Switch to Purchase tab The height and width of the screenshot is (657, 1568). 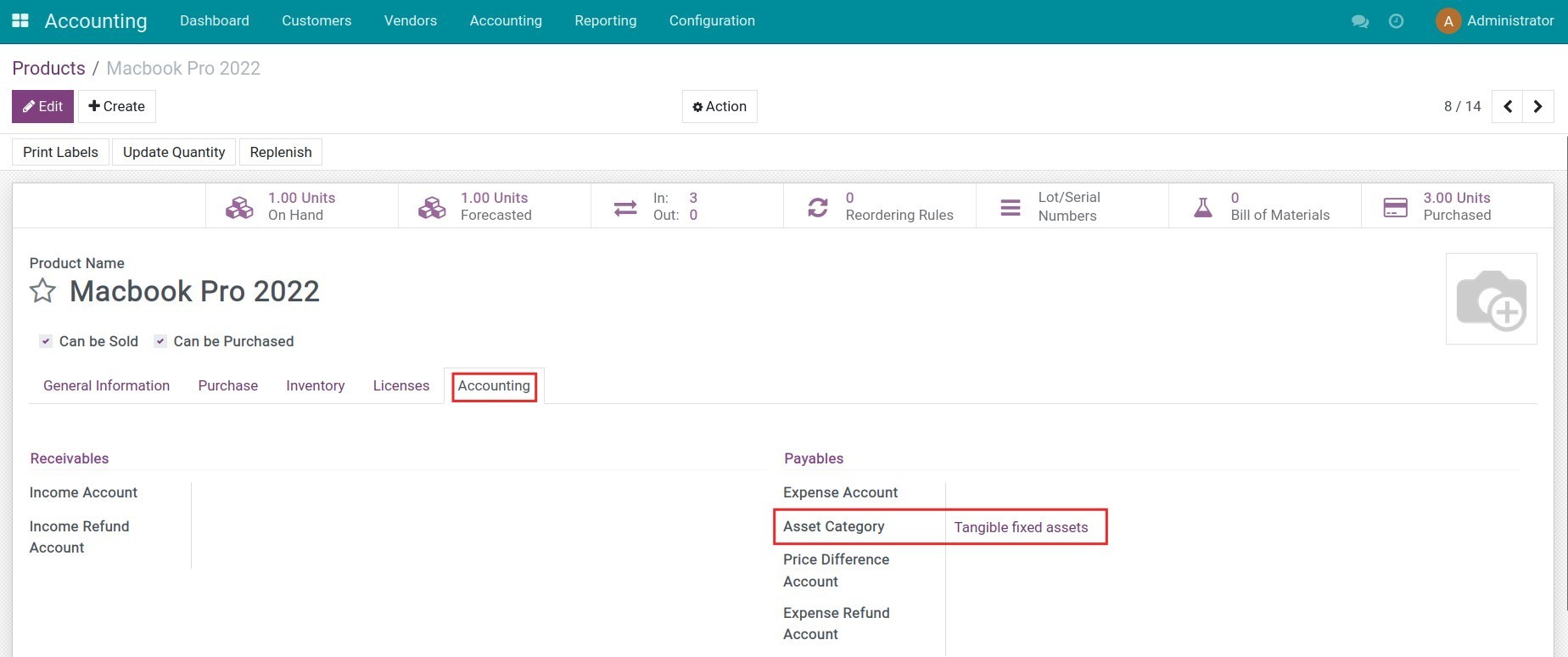[x=228, y=386]
